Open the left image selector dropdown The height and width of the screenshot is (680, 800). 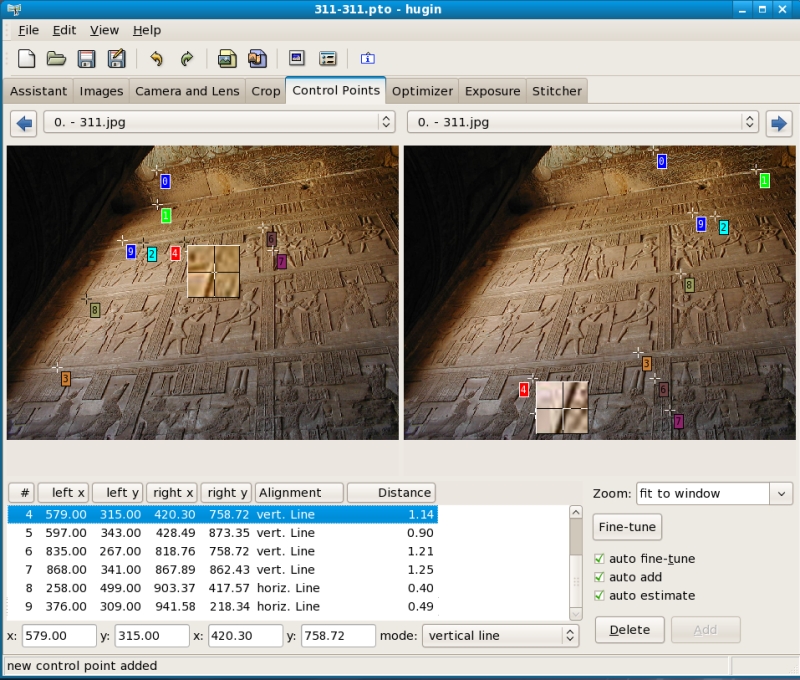[386, 122]
